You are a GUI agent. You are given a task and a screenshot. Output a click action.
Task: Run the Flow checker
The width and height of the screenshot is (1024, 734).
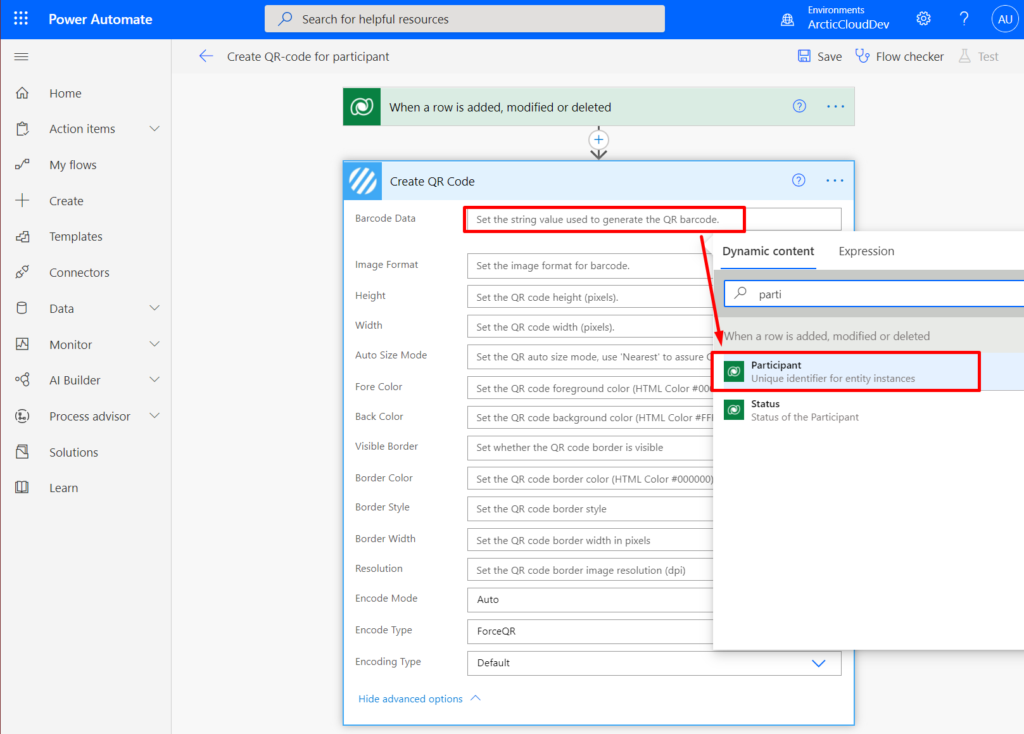900,56
